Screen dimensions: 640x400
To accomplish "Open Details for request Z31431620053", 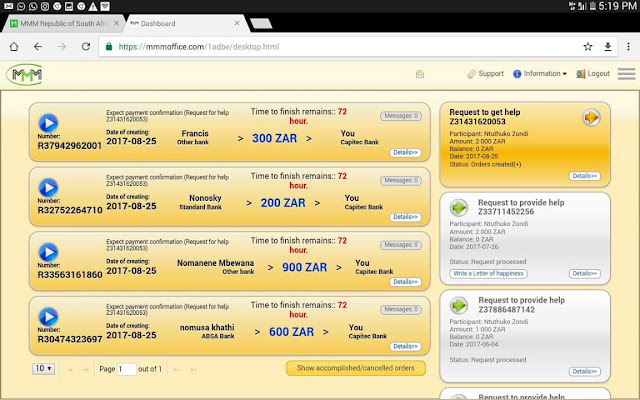I will click(x=584, y=176).
